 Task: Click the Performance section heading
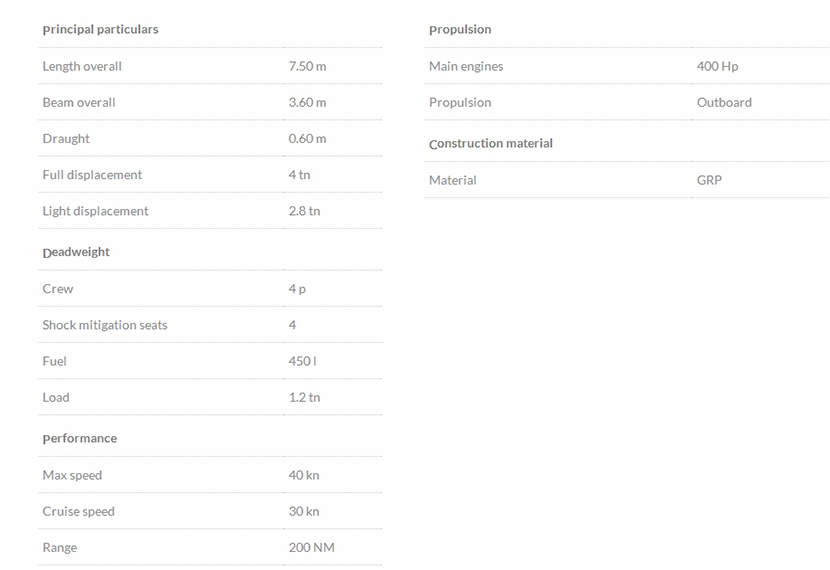(x=80, y=438)
